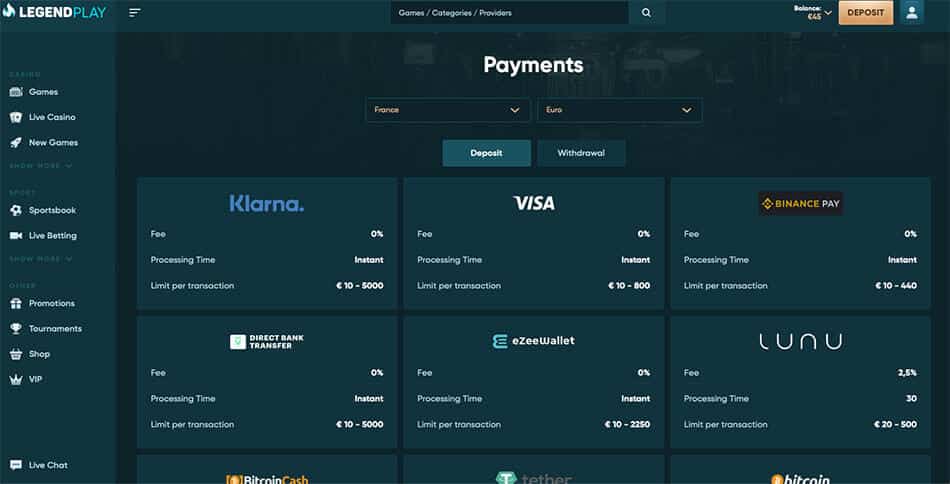This screenshot has height=484, width=950.
Task: Click the Klarna limit value € 10 - 5000
Action: (x=360, y=286)
